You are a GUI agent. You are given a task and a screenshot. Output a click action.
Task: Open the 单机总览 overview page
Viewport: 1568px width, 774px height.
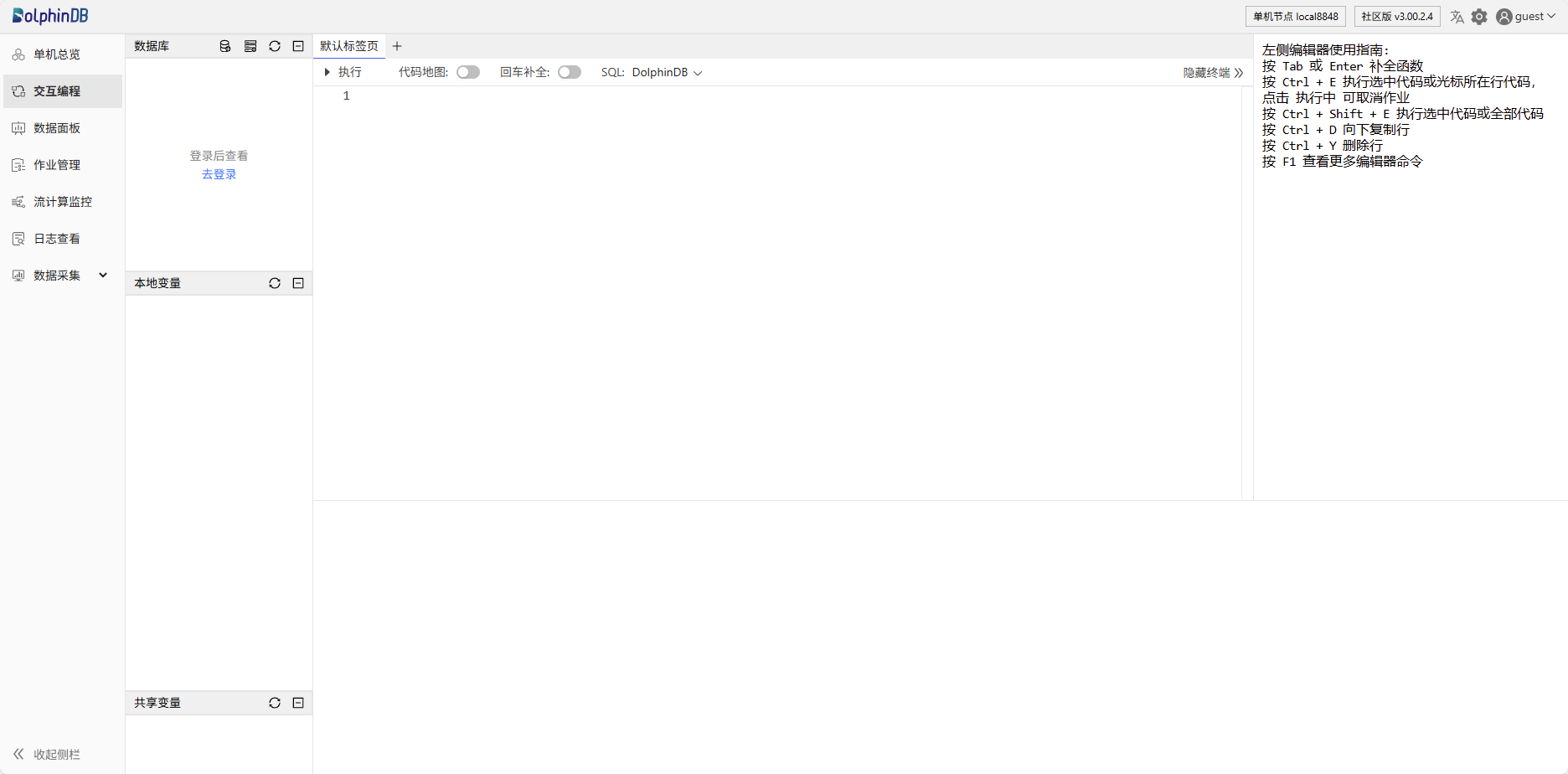click(x=56, y=54)
